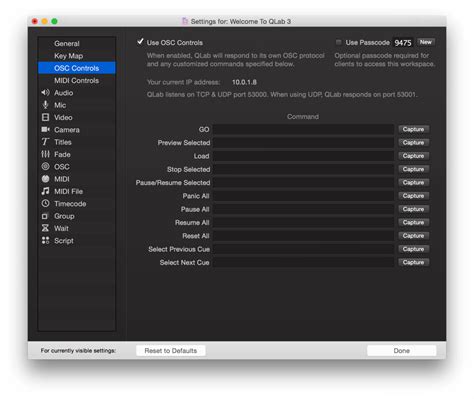Open the Script settings label
This screenshot has height=399, width=474.
[64, 241]
